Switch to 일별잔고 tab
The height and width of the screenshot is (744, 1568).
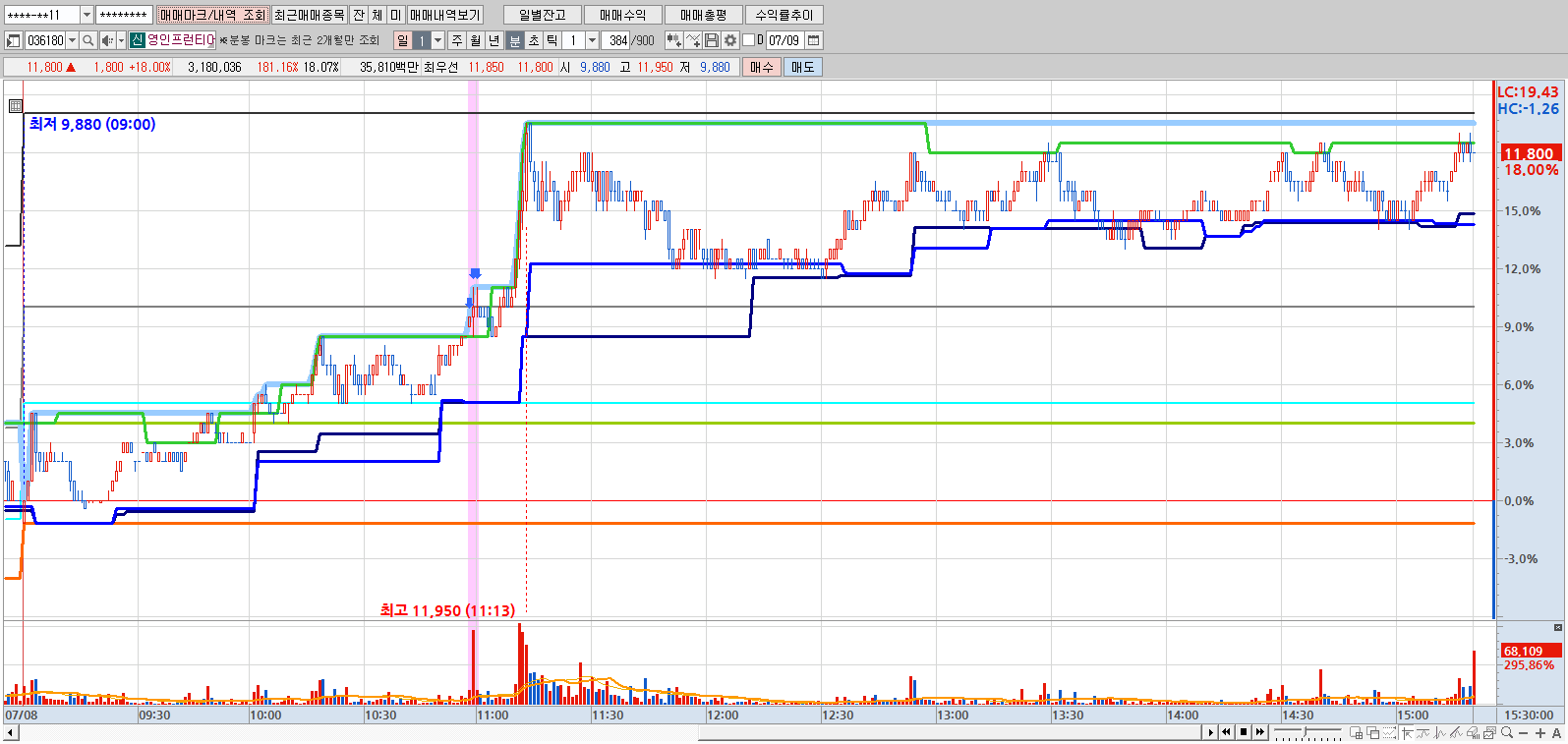[x=542, y=15]
